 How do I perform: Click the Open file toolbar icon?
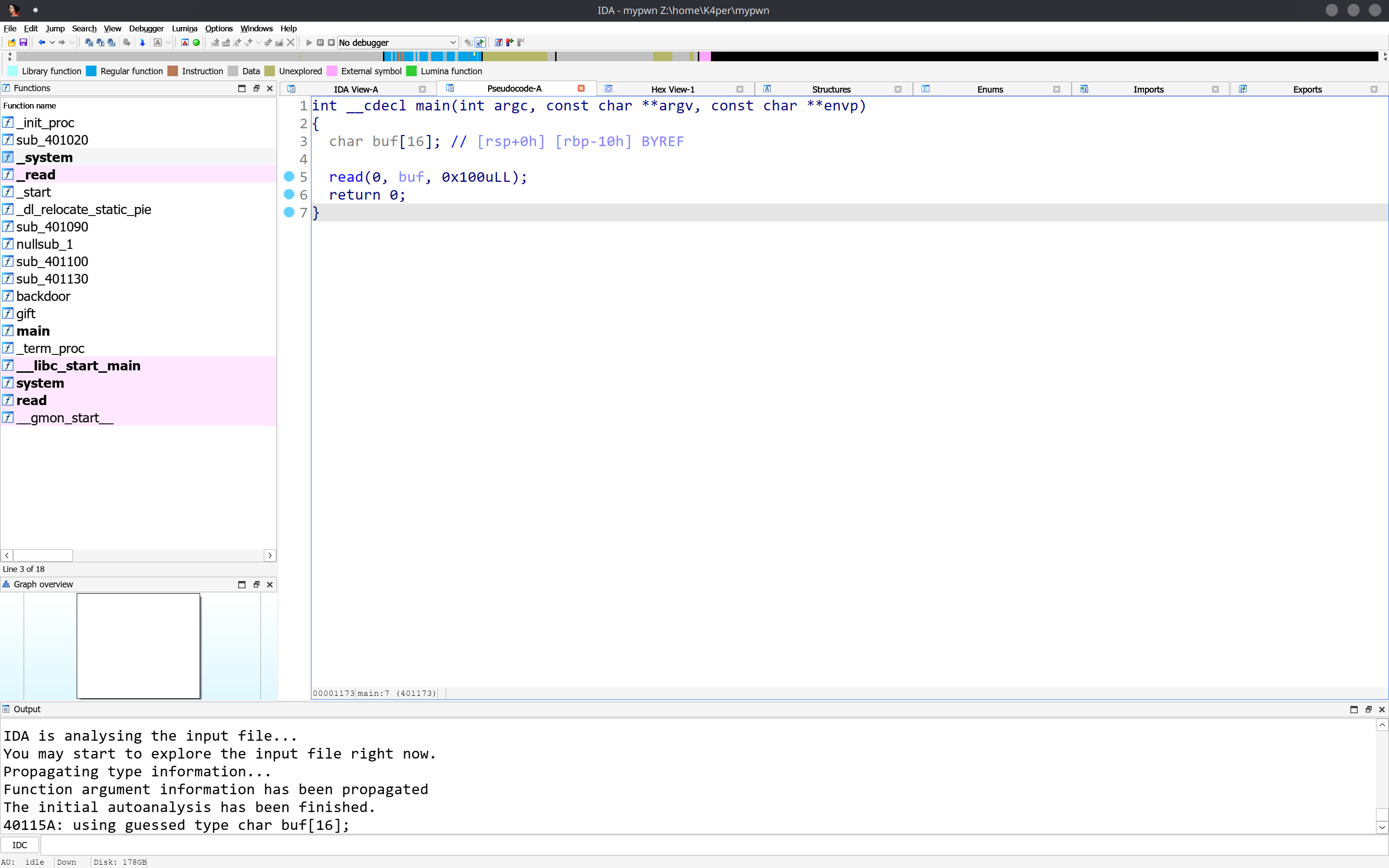[12, 42]
